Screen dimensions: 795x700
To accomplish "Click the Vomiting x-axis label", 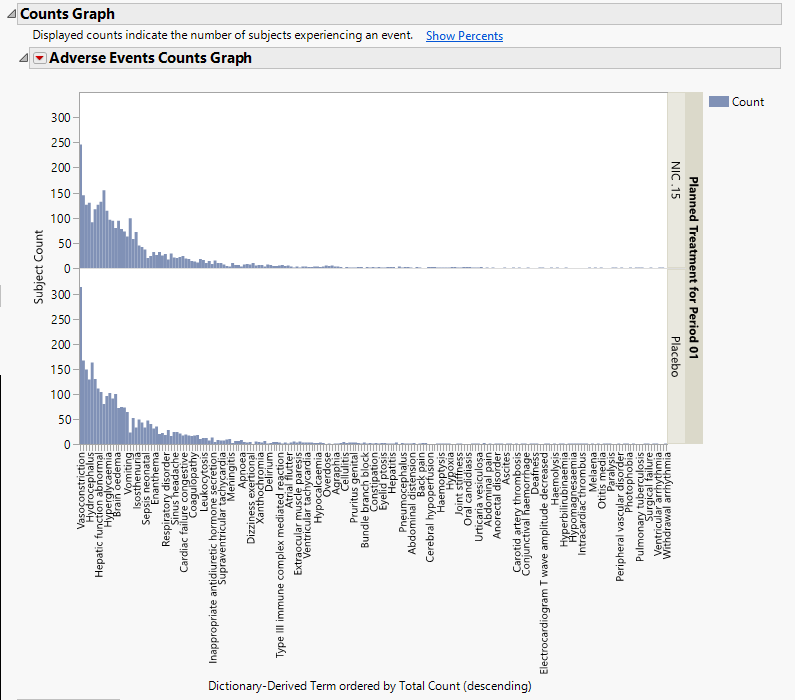I will click(x=128, y=472).
